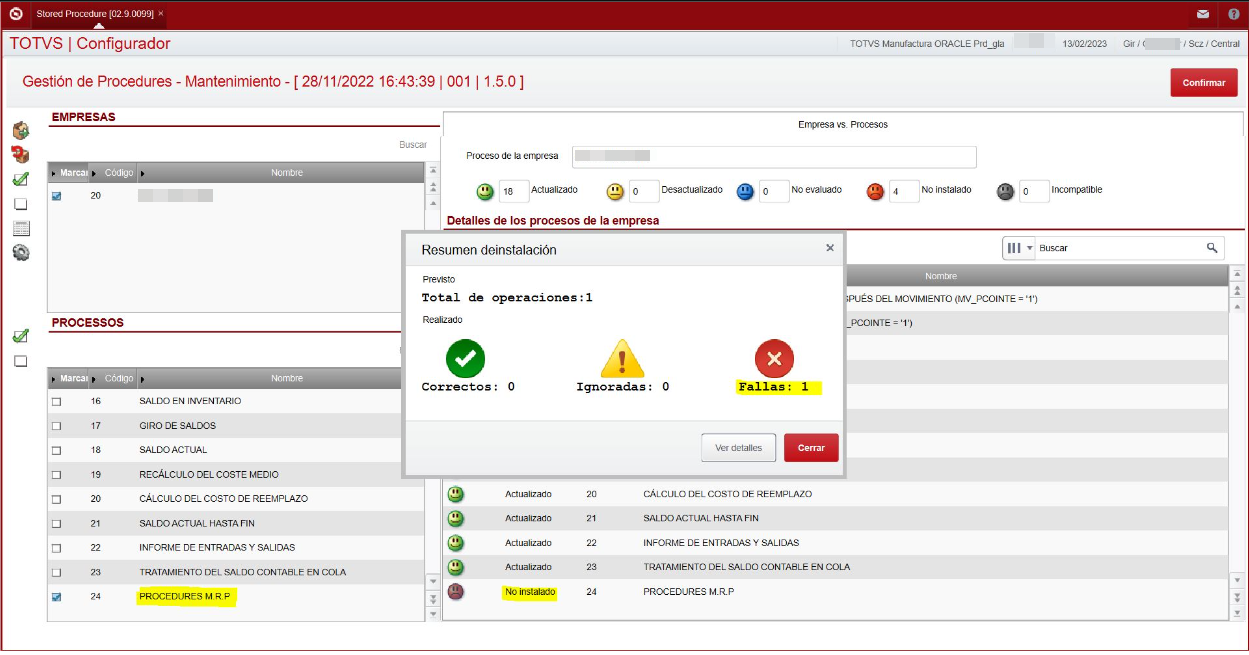Check process 18 Saldo actual
1249x655 pixels.
tap(56, 450)
